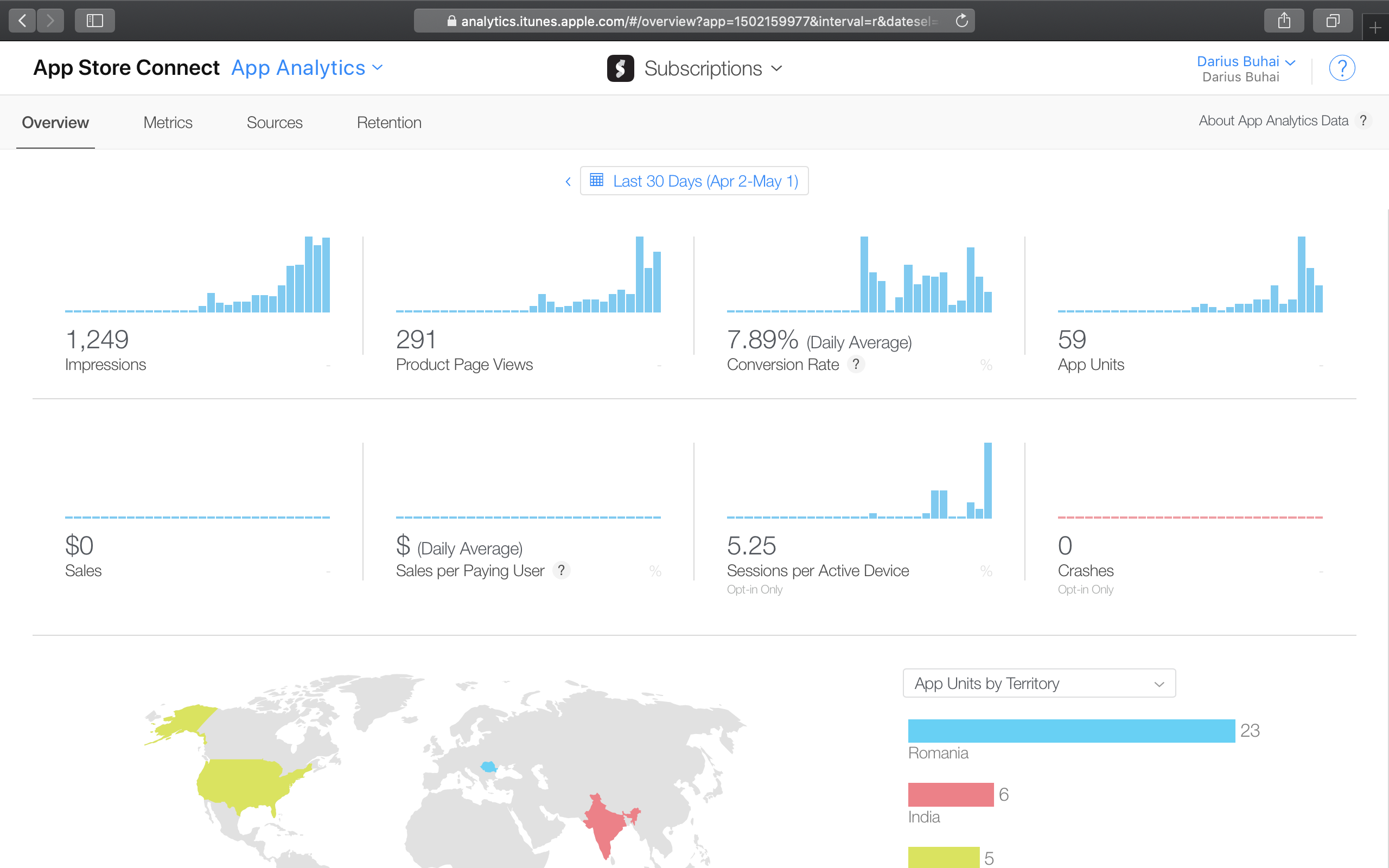Click the 5.25 sessions value
Screen dimensions: 1389x868
[x=751, y=545]
